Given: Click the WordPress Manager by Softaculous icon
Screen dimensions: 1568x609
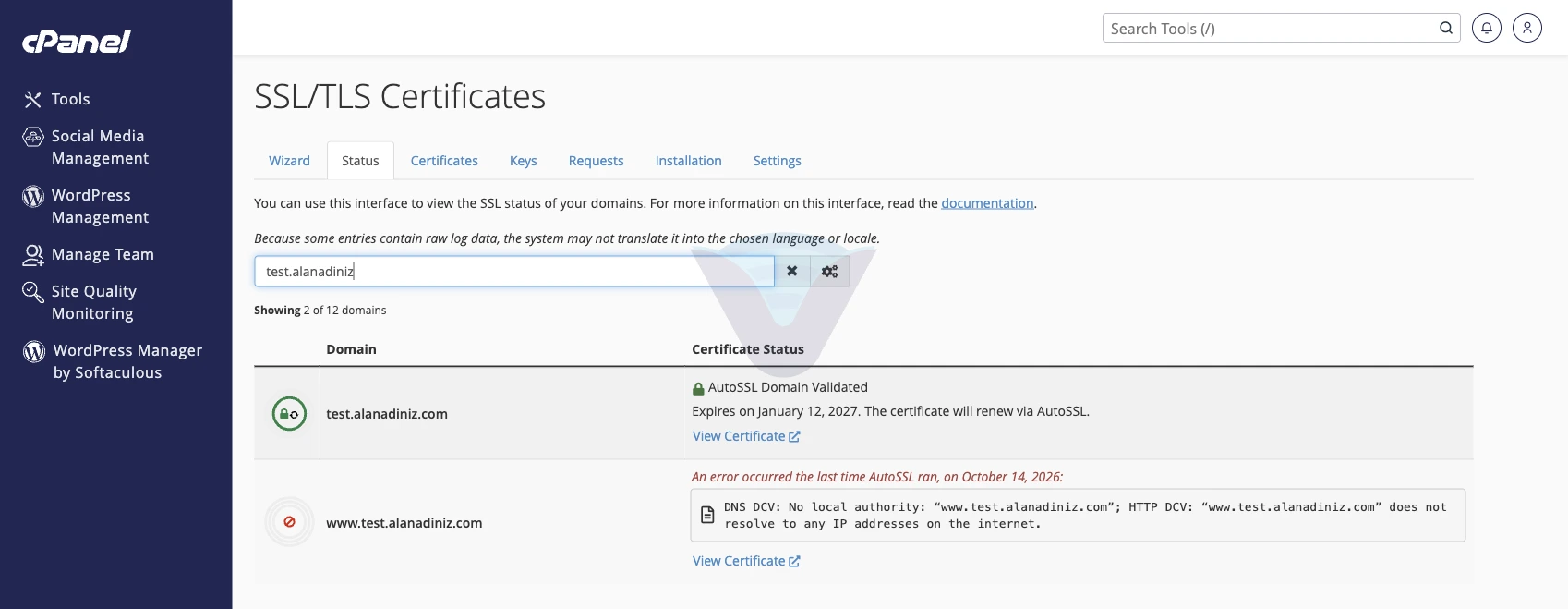Looking at the screenshot, I should pyautogui.click(x=34, y=351).
